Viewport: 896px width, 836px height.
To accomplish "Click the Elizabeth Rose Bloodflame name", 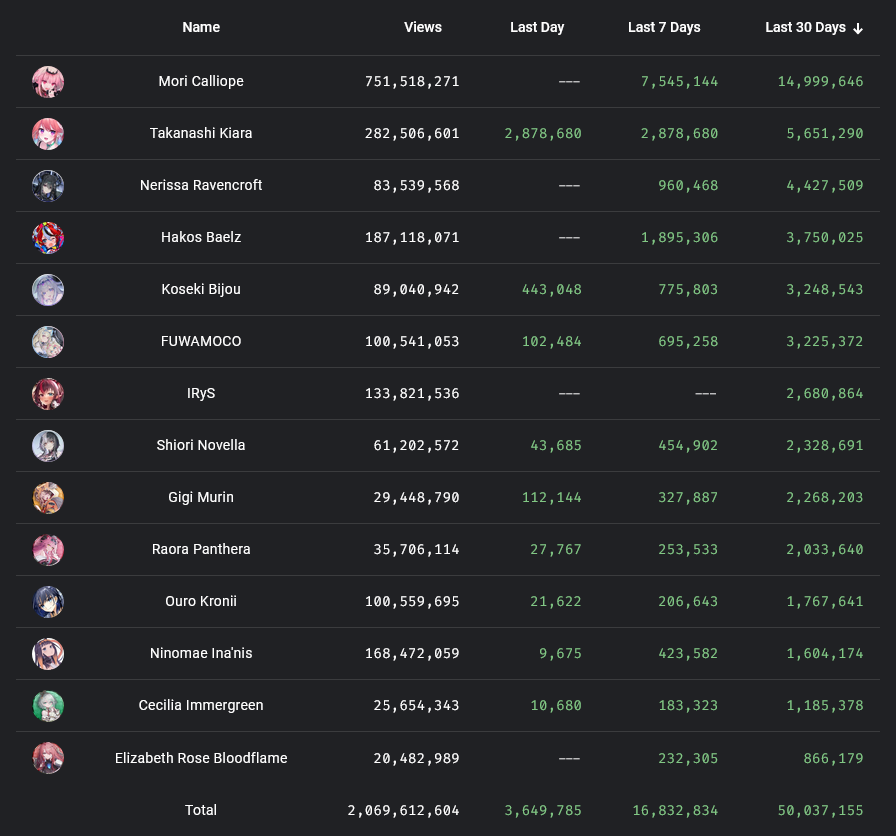I will coord(201,758).
